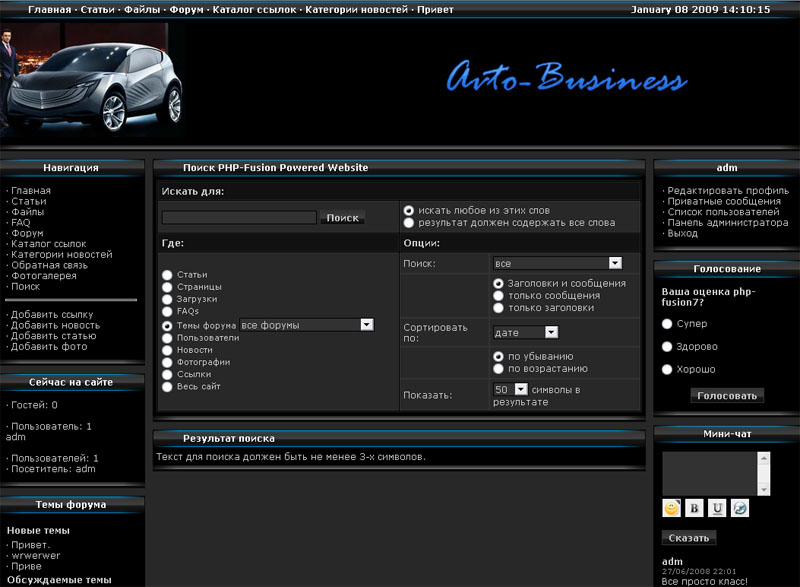800x587 pixels.
Task: Insert a smiley in the mini-chat
Action: click(x=671, y=508)
